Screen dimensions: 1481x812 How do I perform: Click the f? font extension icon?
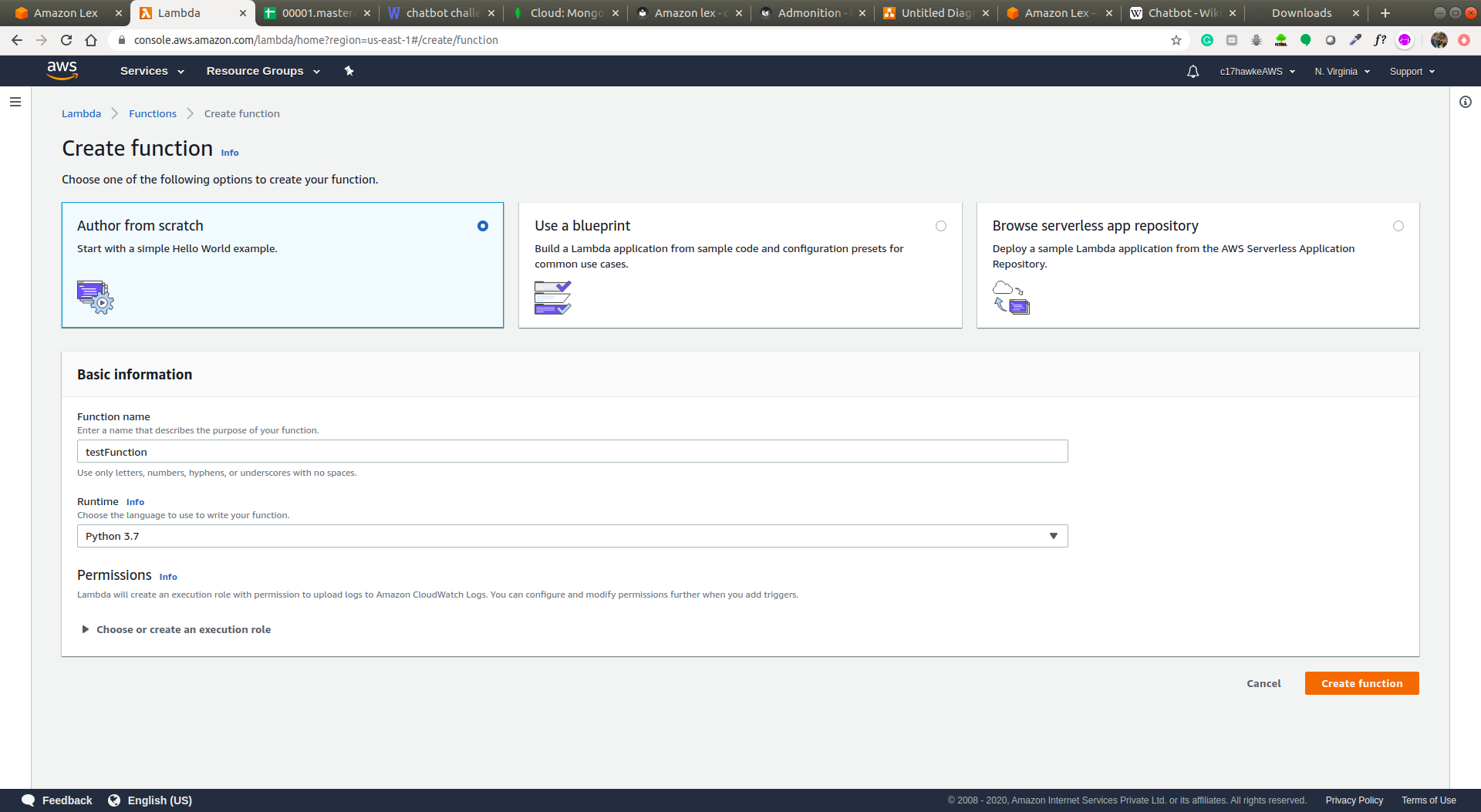[x=1380, y=40]
